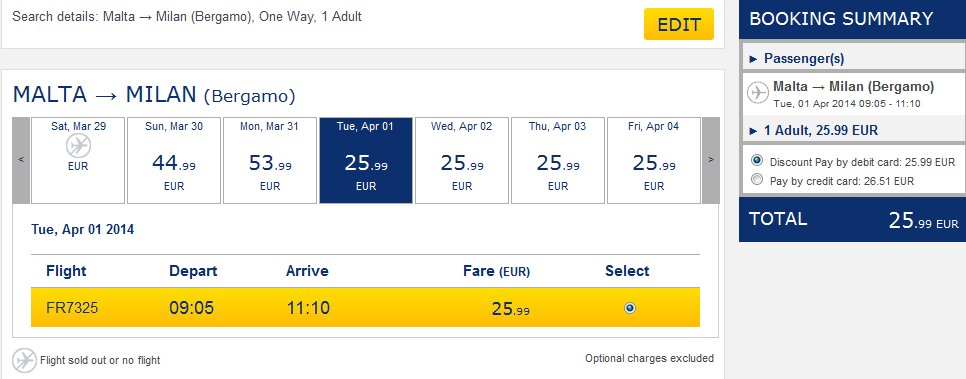Click the previous dates arrow in carousel
Screen dimensions: 966x379
click(x=21, y=160)
